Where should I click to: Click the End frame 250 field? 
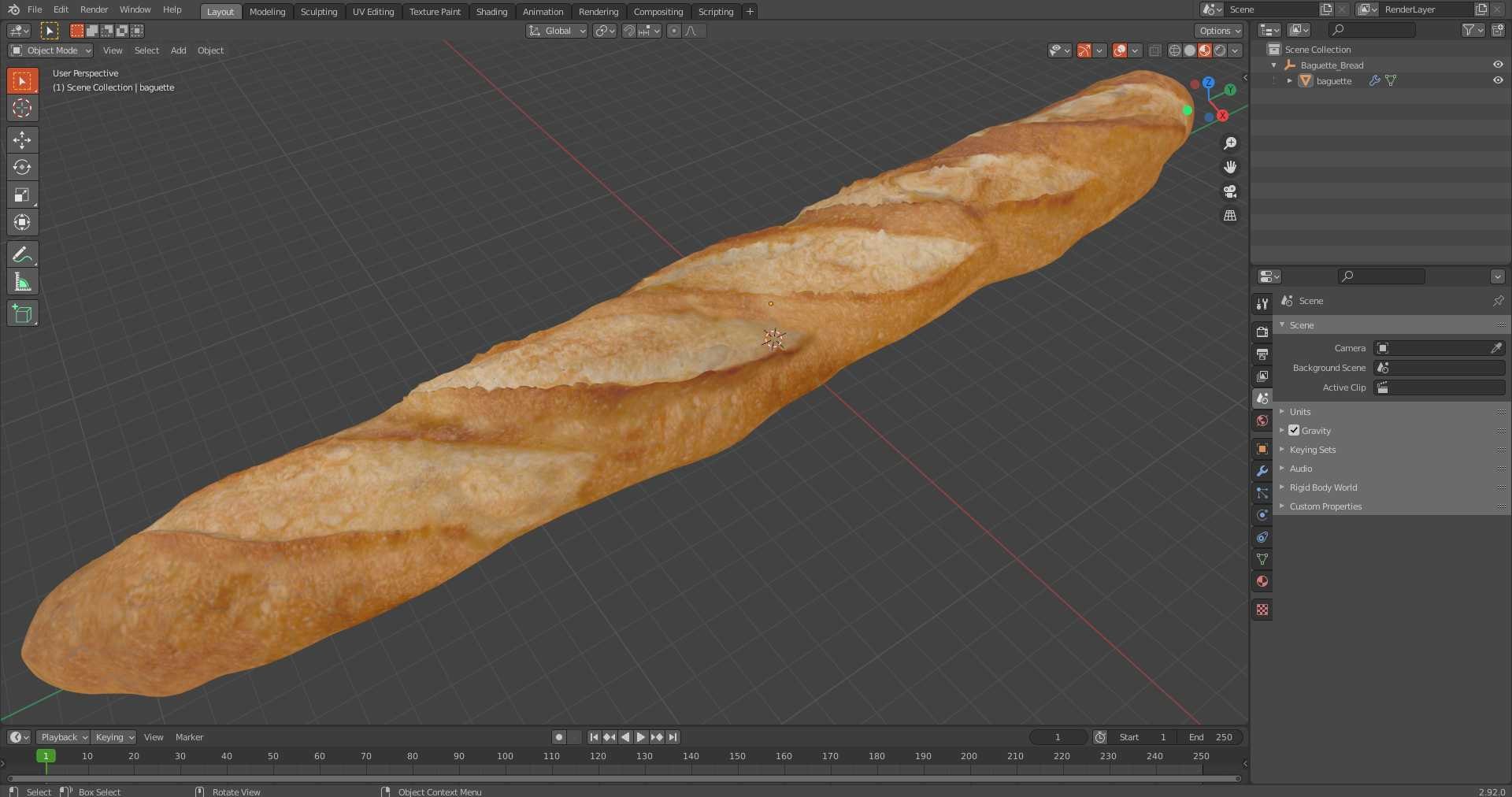pyautogui.click(x=1211, y=737)
